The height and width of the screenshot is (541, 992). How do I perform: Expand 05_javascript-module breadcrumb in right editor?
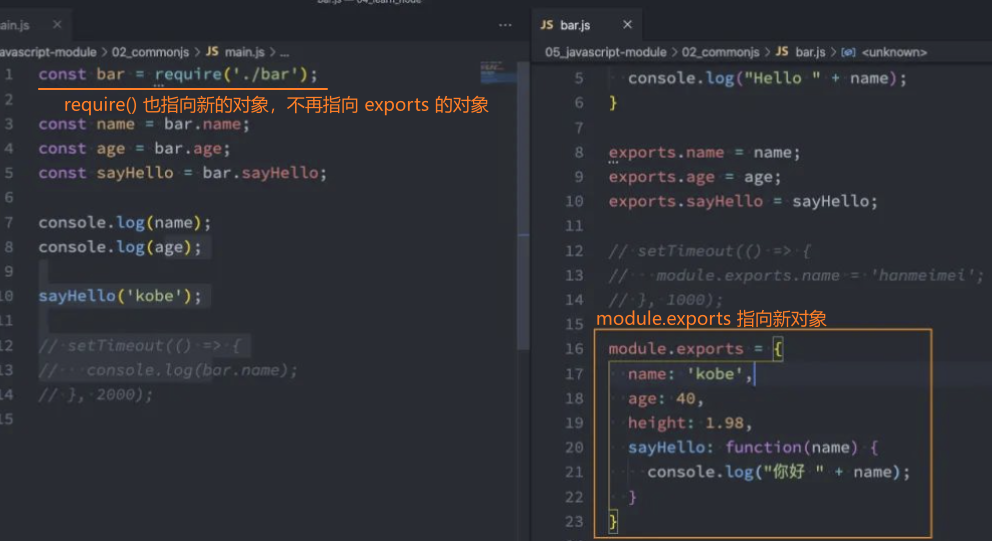[x=605, y=51]
